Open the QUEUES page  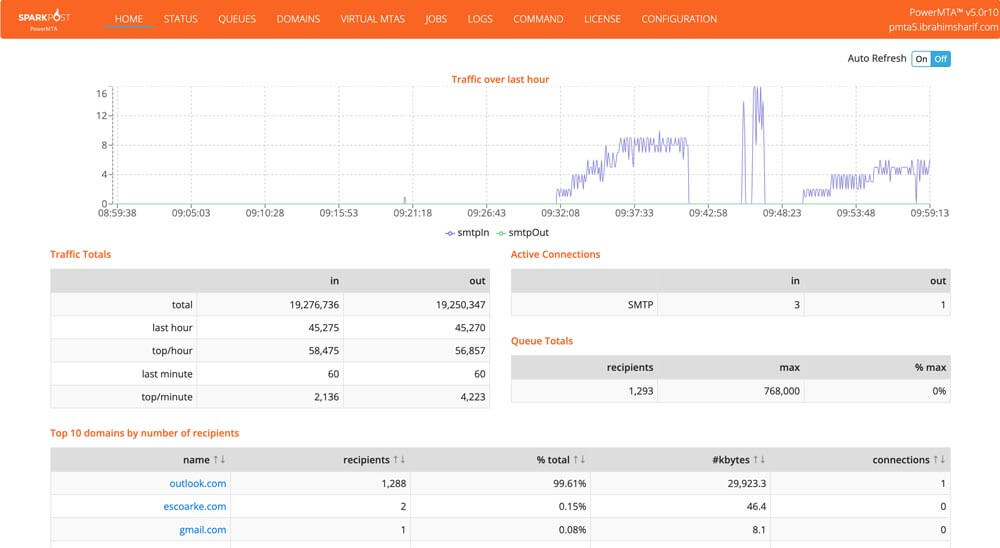pyautogui.click(x=237, y=19)
